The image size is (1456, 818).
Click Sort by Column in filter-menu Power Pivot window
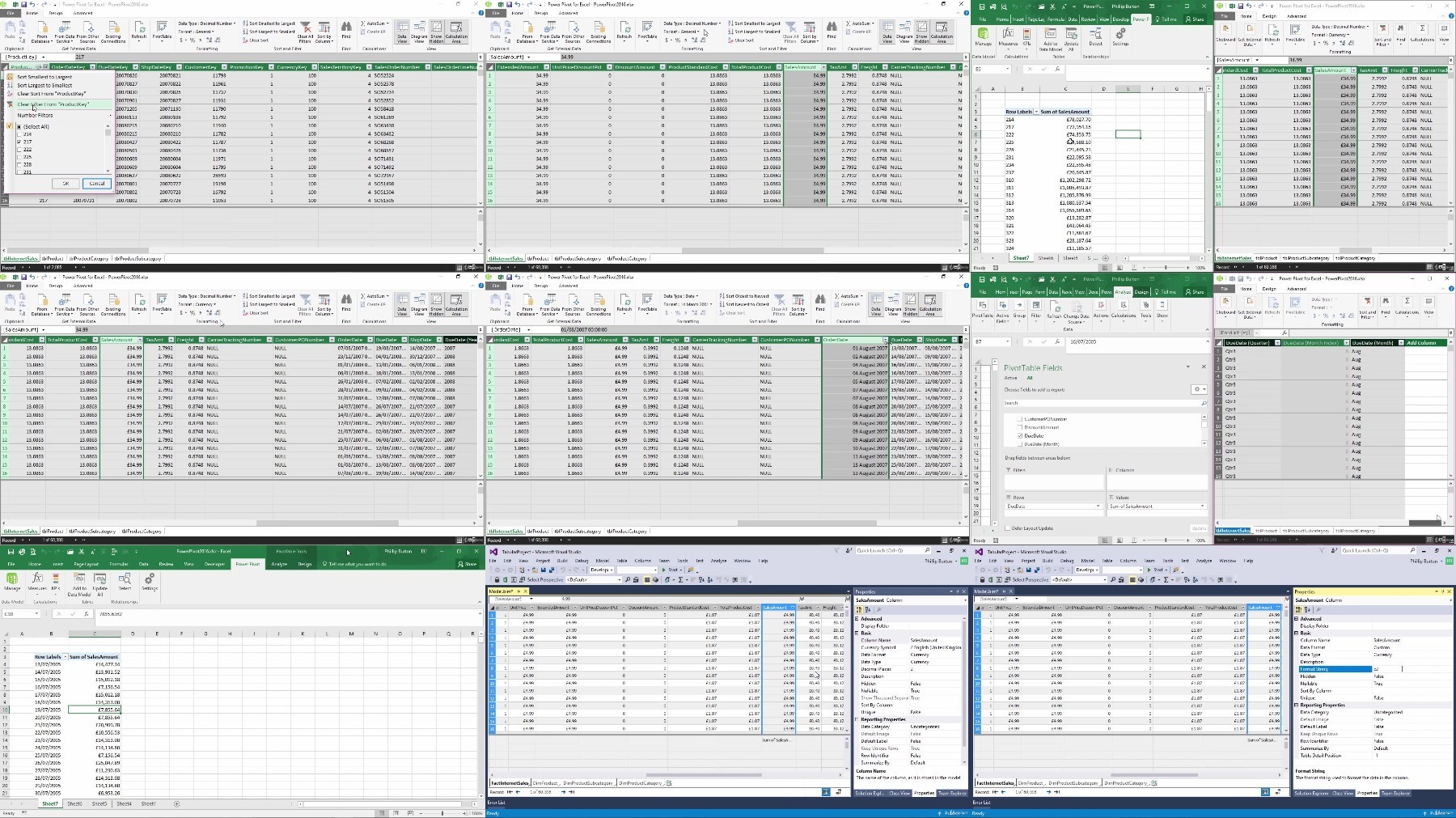coord(324,33)
